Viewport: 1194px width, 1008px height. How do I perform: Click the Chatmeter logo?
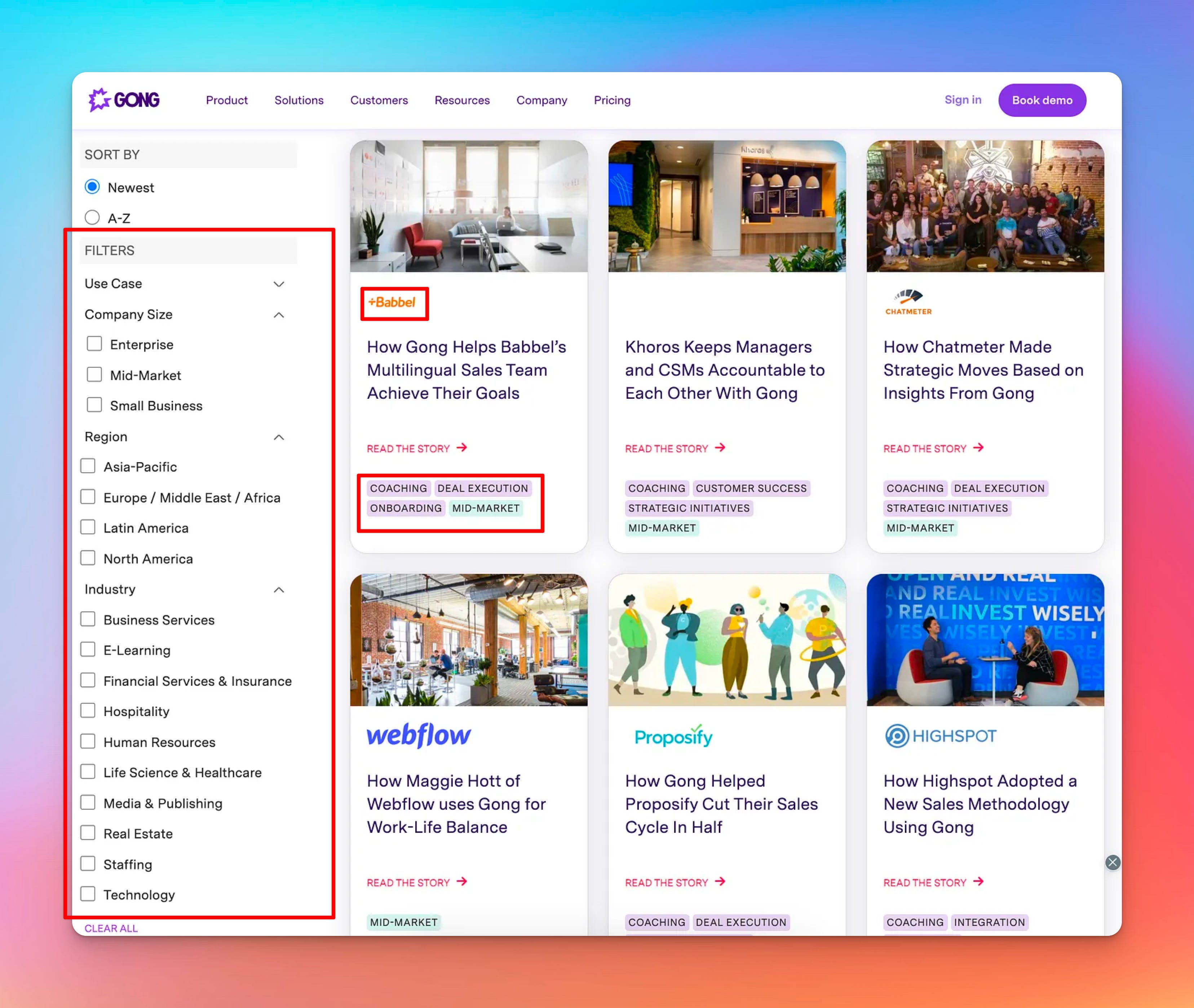(908, 302)
